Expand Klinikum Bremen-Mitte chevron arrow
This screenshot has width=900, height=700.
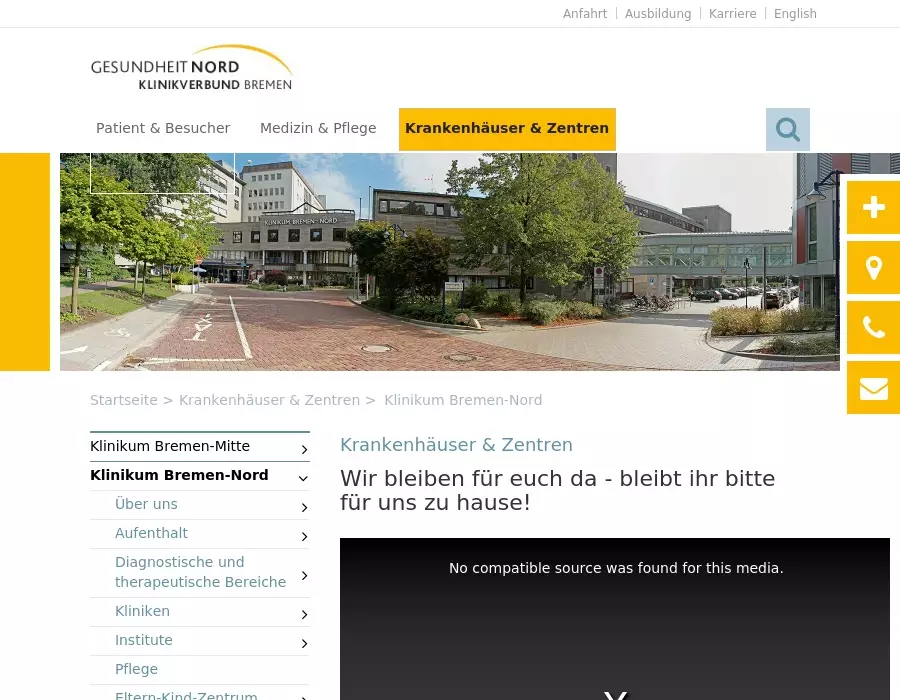click(x=304, y=449)
